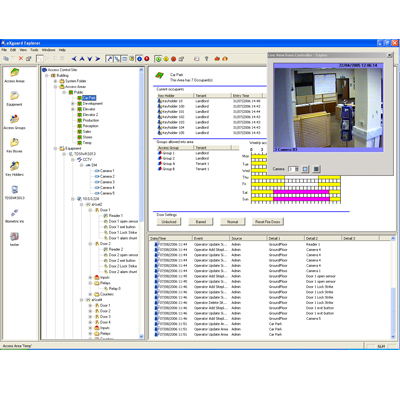The image size is (400, 400).
Task: Open the Help menu
Action: (62, 50)
